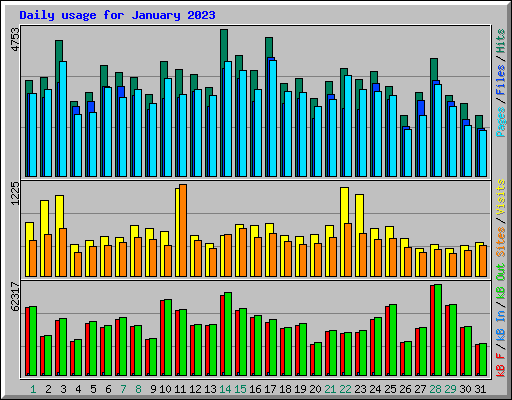Click the cyan pages bar for day 31
Screen dimensions: 512x400
(x=483, y=153)
